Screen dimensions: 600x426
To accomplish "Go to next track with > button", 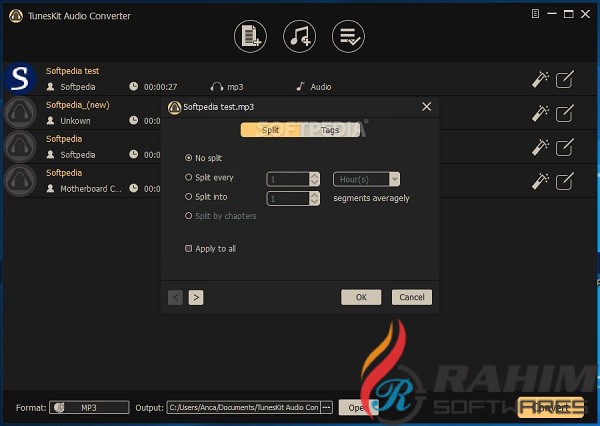I will pyautogui.click(x=196, y=297).
